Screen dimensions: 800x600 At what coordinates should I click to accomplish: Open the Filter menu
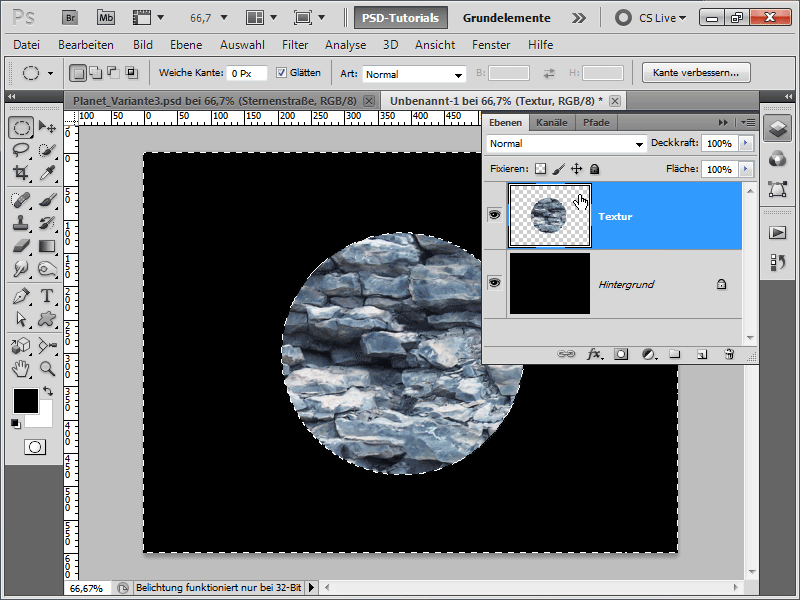pyautogui.click(x=295, y=45)
